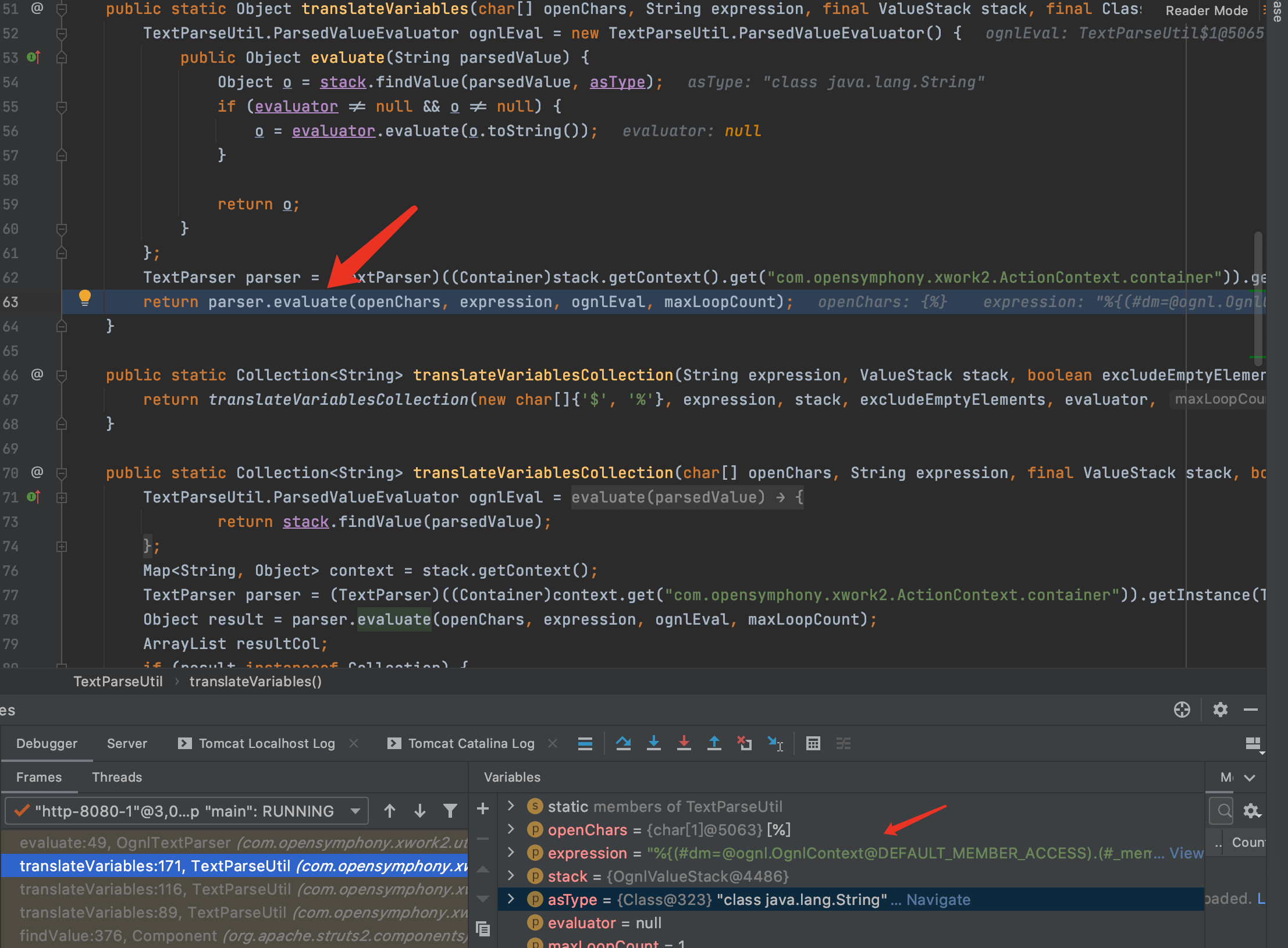Switch to the Server tab

[x=127, y=743]
